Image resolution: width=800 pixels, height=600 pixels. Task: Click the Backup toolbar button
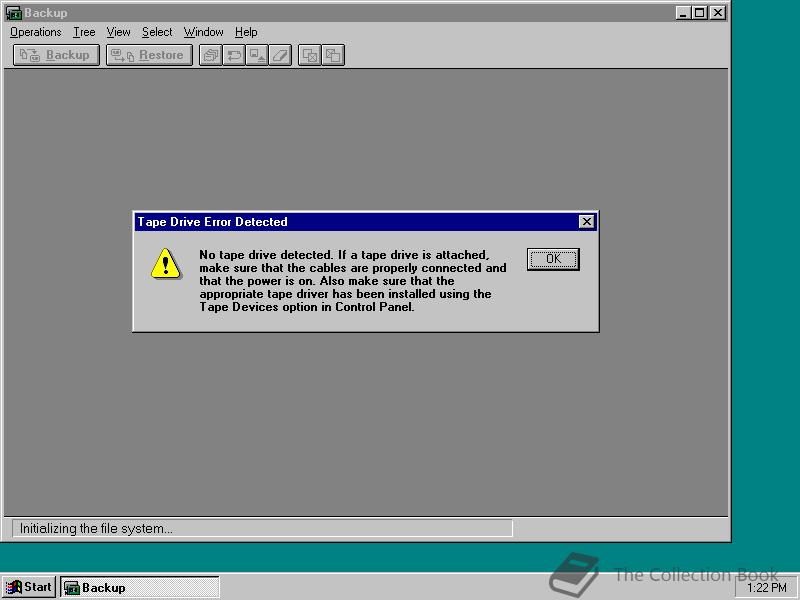click(56, 55)
